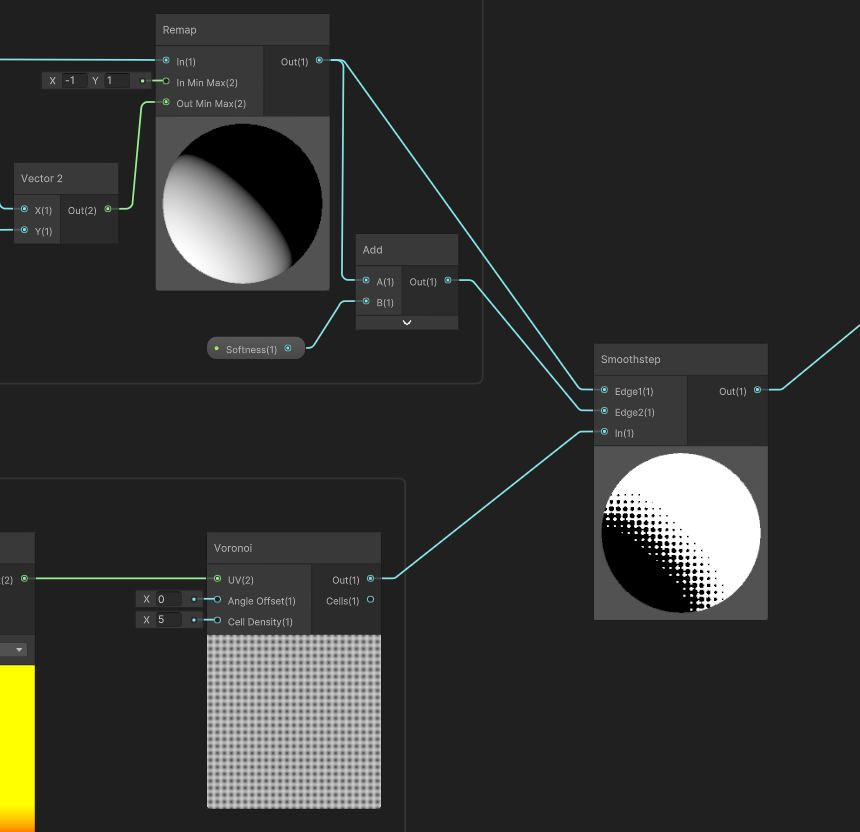This screenshot has height=832, width=860.
Task: Open the dropdown in the bottom-left panel
Action: [18, 648]
